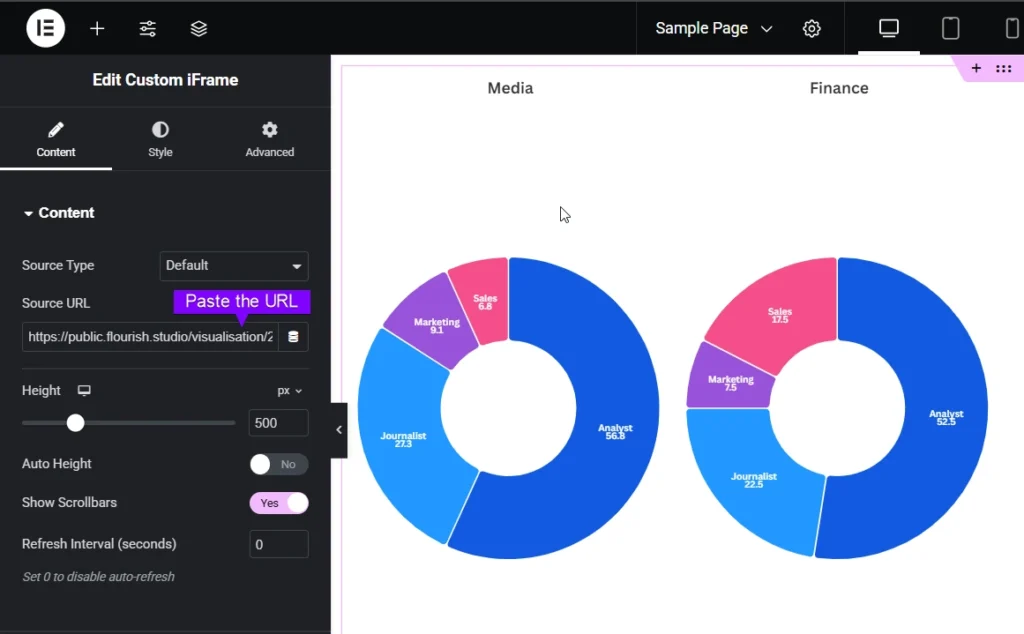Switch to the Content tab
This screenshot has width=1024, height=634.
point(56,140)
